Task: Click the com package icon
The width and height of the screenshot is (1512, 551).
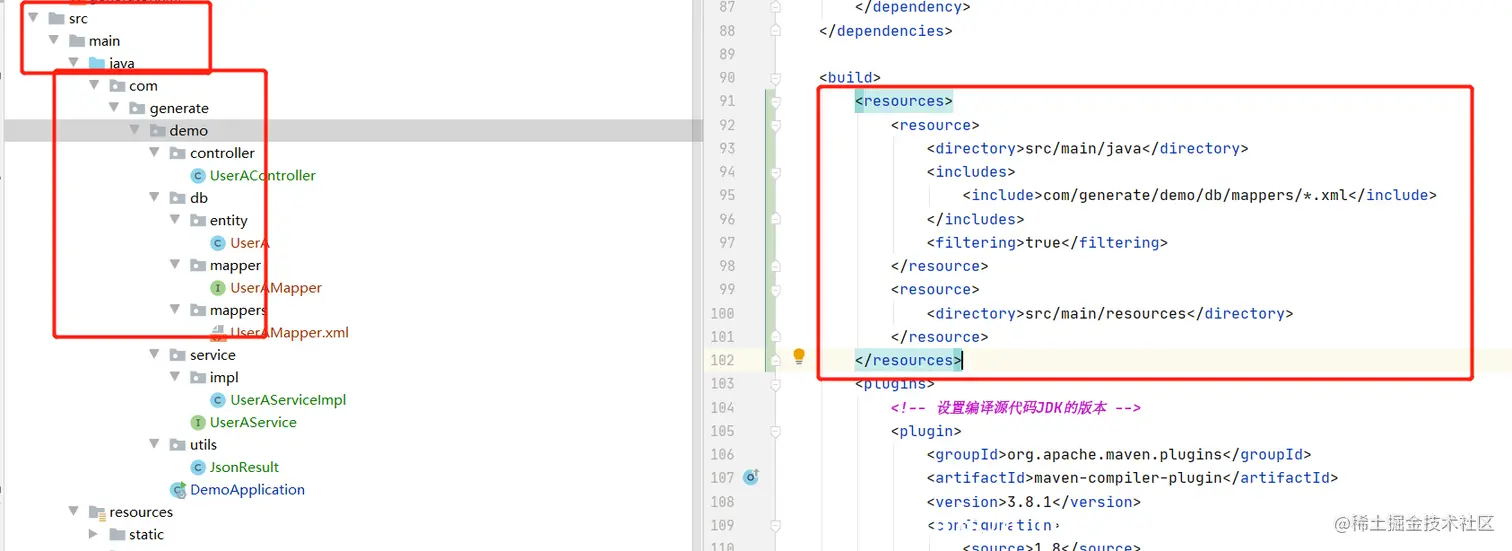Action: [117, 85]
